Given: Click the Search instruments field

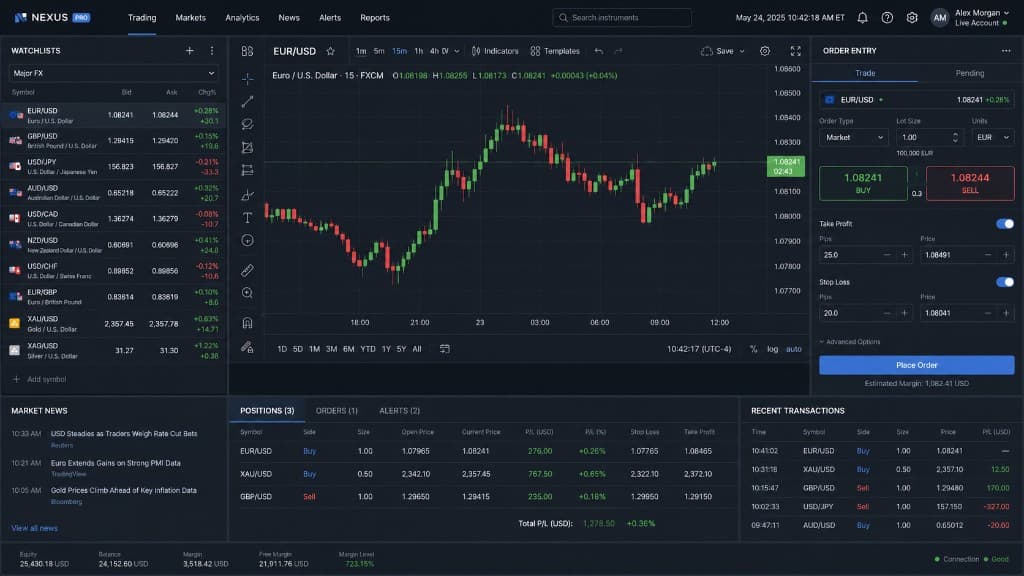Looking at the screenshot, I should point(622,18).
